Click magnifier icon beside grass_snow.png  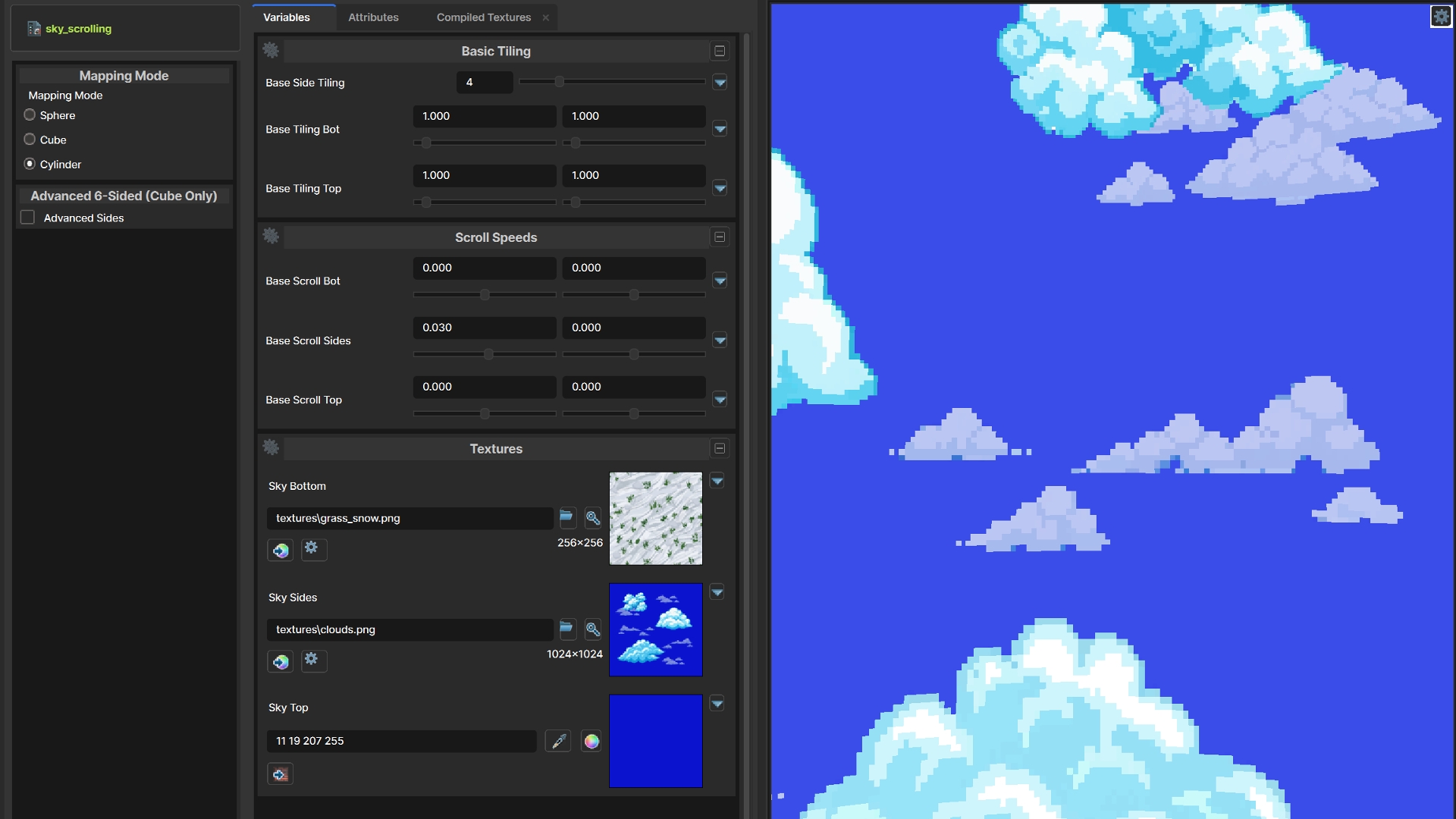click(592, 518)
